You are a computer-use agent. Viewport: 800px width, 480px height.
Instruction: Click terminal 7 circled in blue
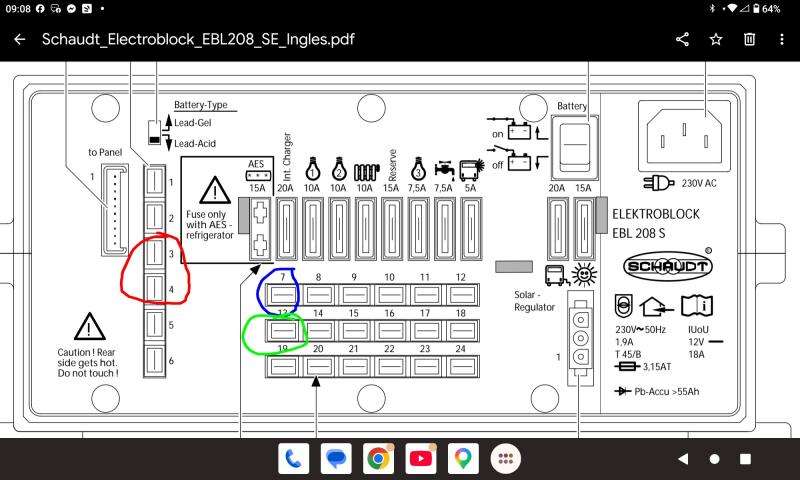point(283,295)
